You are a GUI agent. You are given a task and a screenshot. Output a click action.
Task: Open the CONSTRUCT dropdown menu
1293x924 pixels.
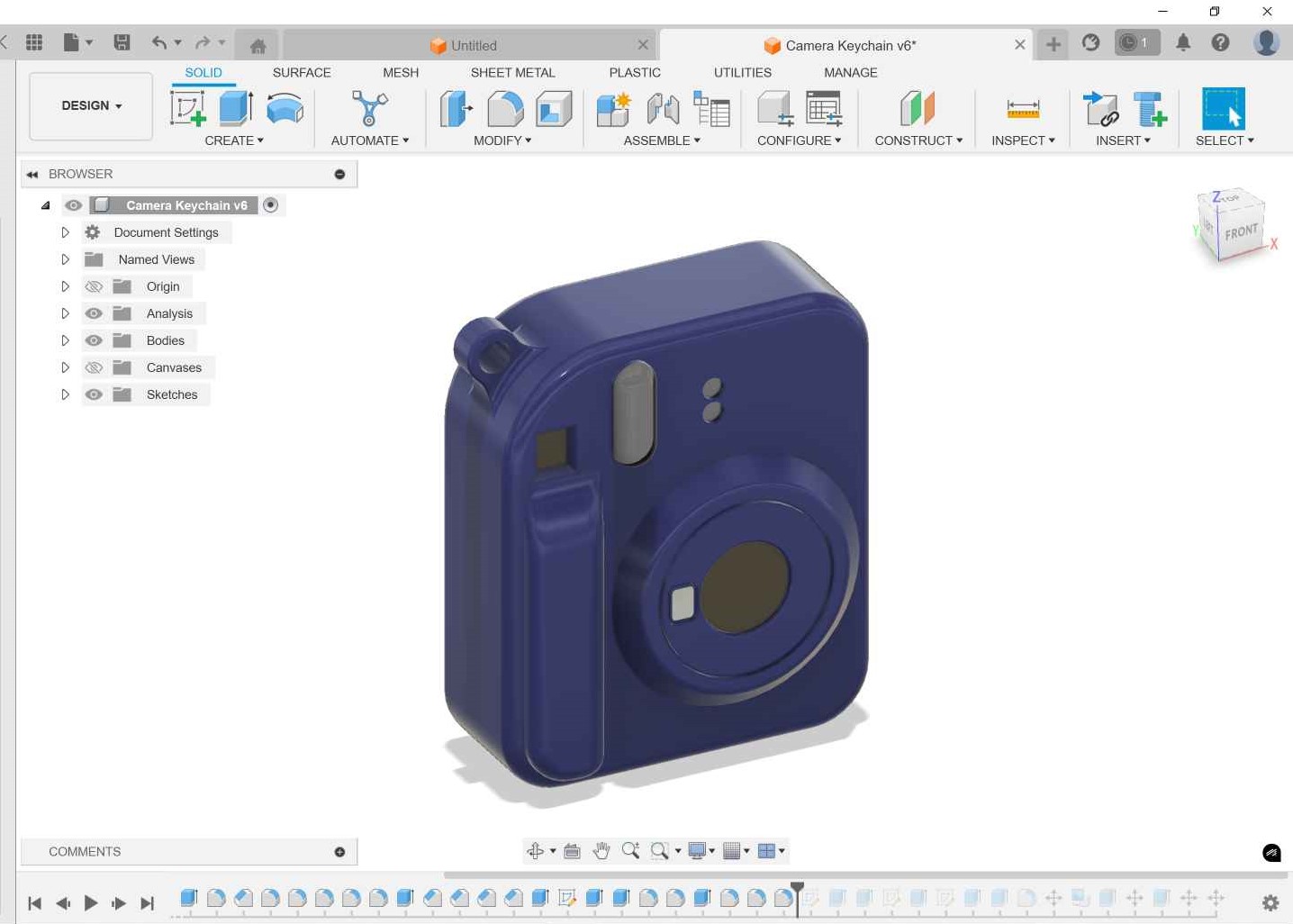(x=918, y=140)
